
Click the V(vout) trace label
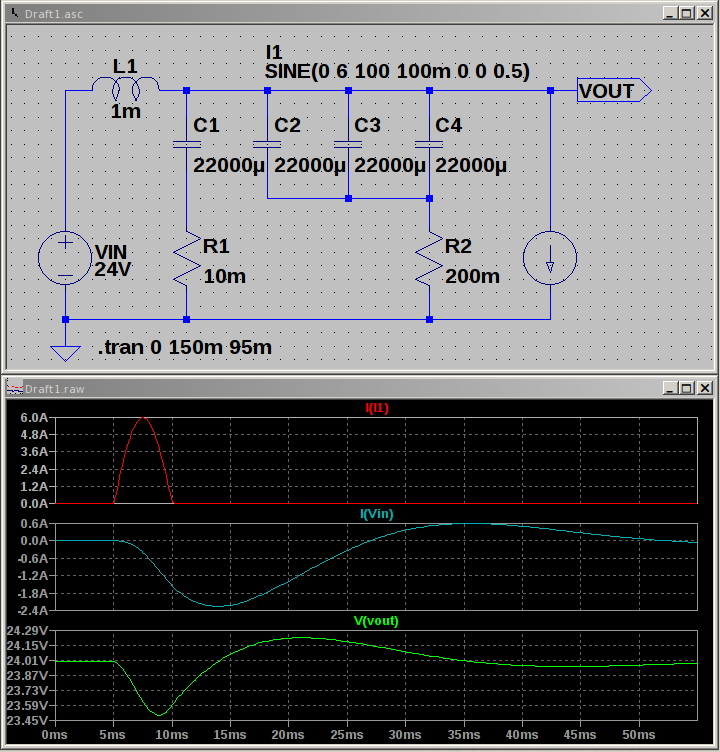pos(376,621)
